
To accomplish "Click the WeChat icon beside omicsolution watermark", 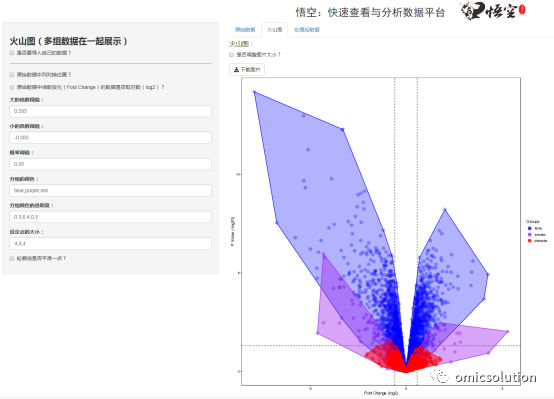I will (439, 376).
